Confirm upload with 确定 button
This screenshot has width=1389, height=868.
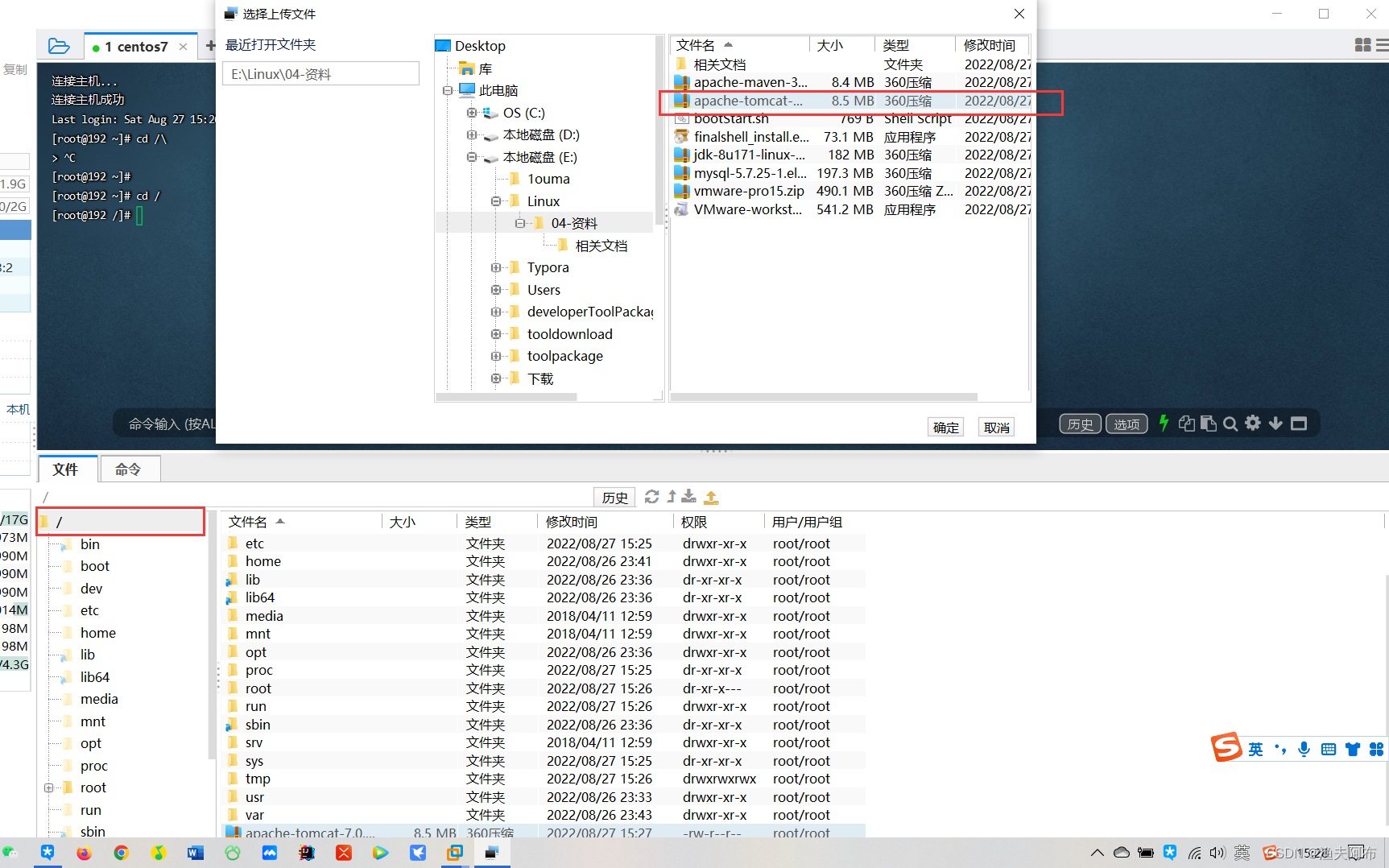coord(946,427)
